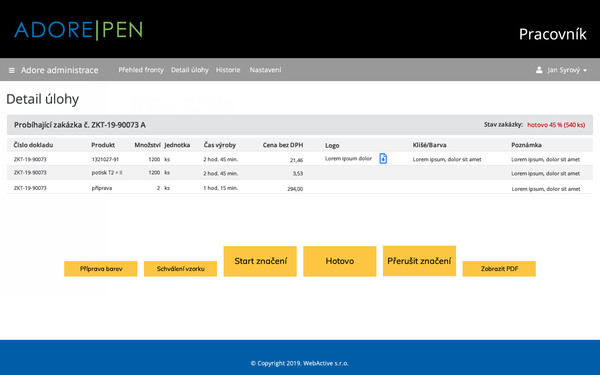Click the Příprava barev button
The width and height of the screenshot is (600, 375).
tap(101, 269)
